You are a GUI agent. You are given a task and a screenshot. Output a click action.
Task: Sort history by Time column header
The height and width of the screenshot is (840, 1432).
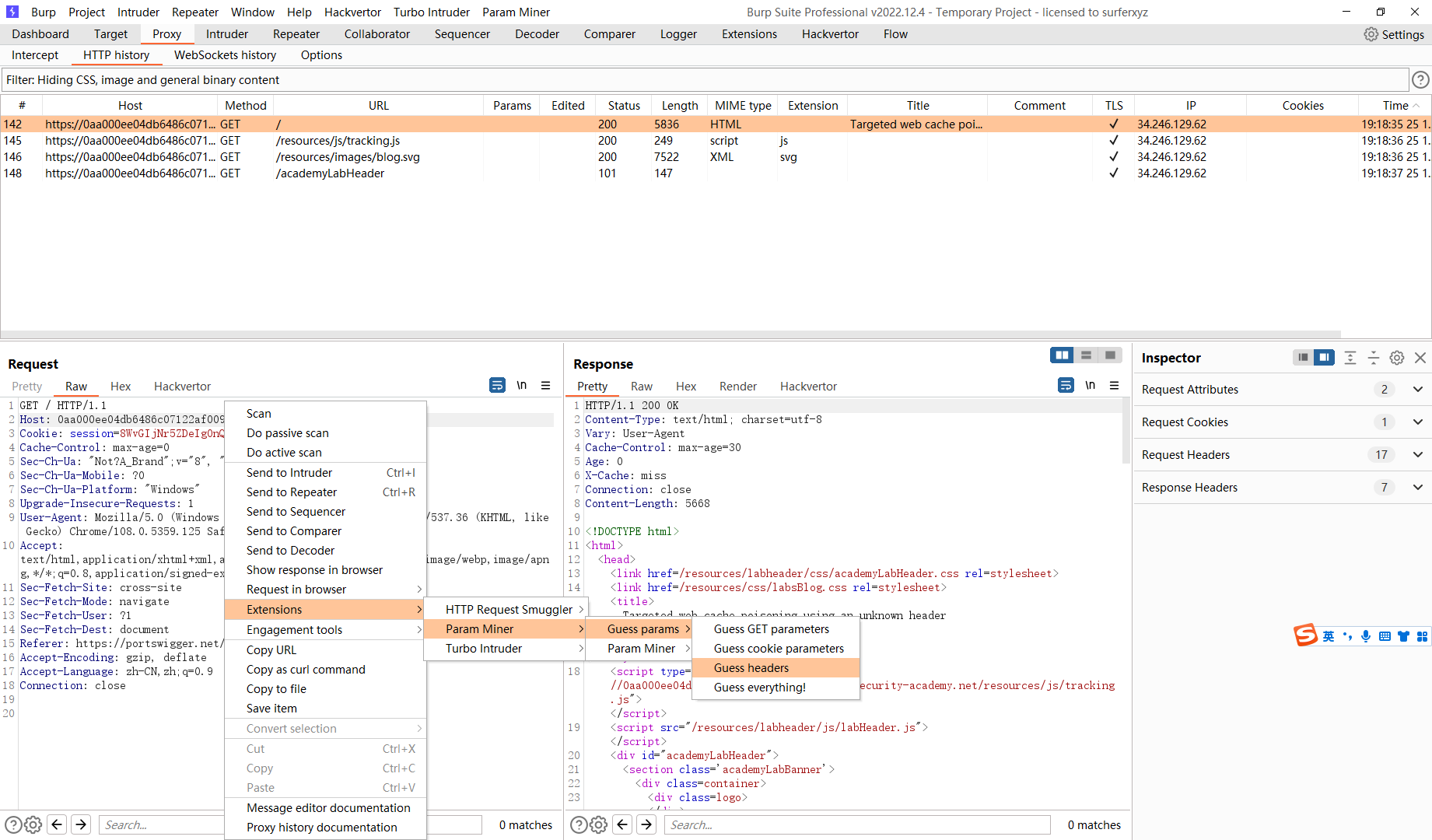point(1395,106)
